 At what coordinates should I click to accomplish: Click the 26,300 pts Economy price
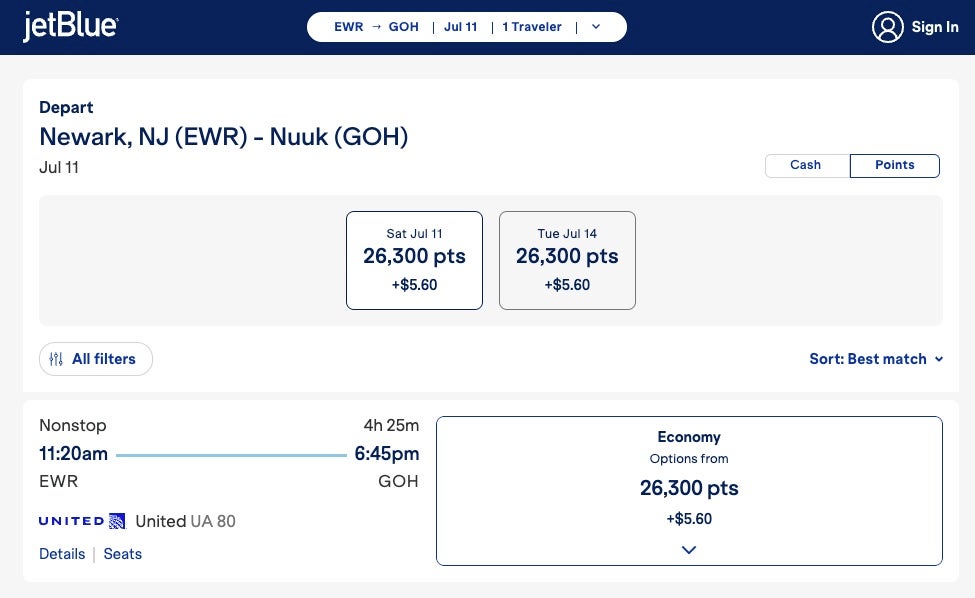coord(688,488)
